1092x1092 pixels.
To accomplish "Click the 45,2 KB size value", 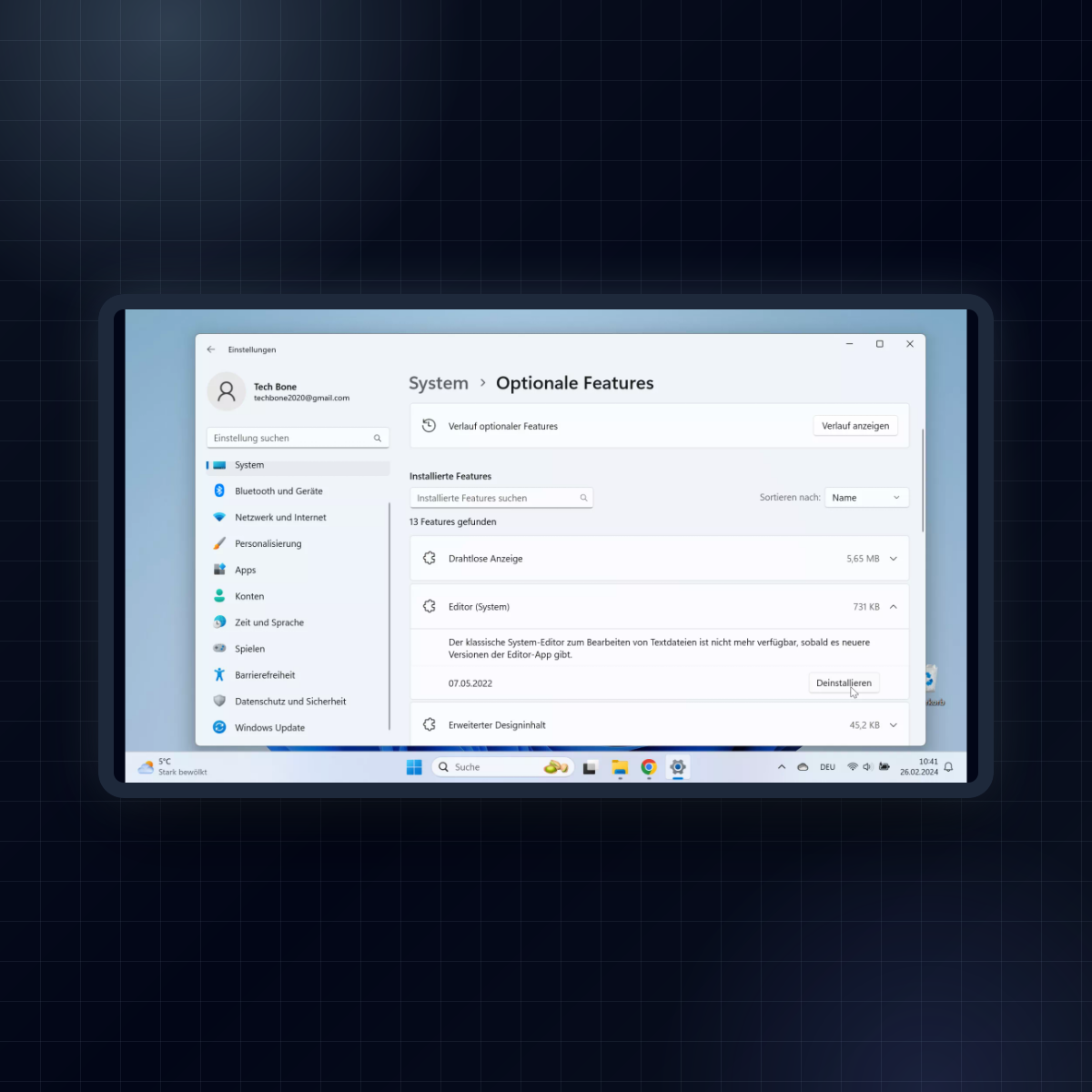I will 864,725.
